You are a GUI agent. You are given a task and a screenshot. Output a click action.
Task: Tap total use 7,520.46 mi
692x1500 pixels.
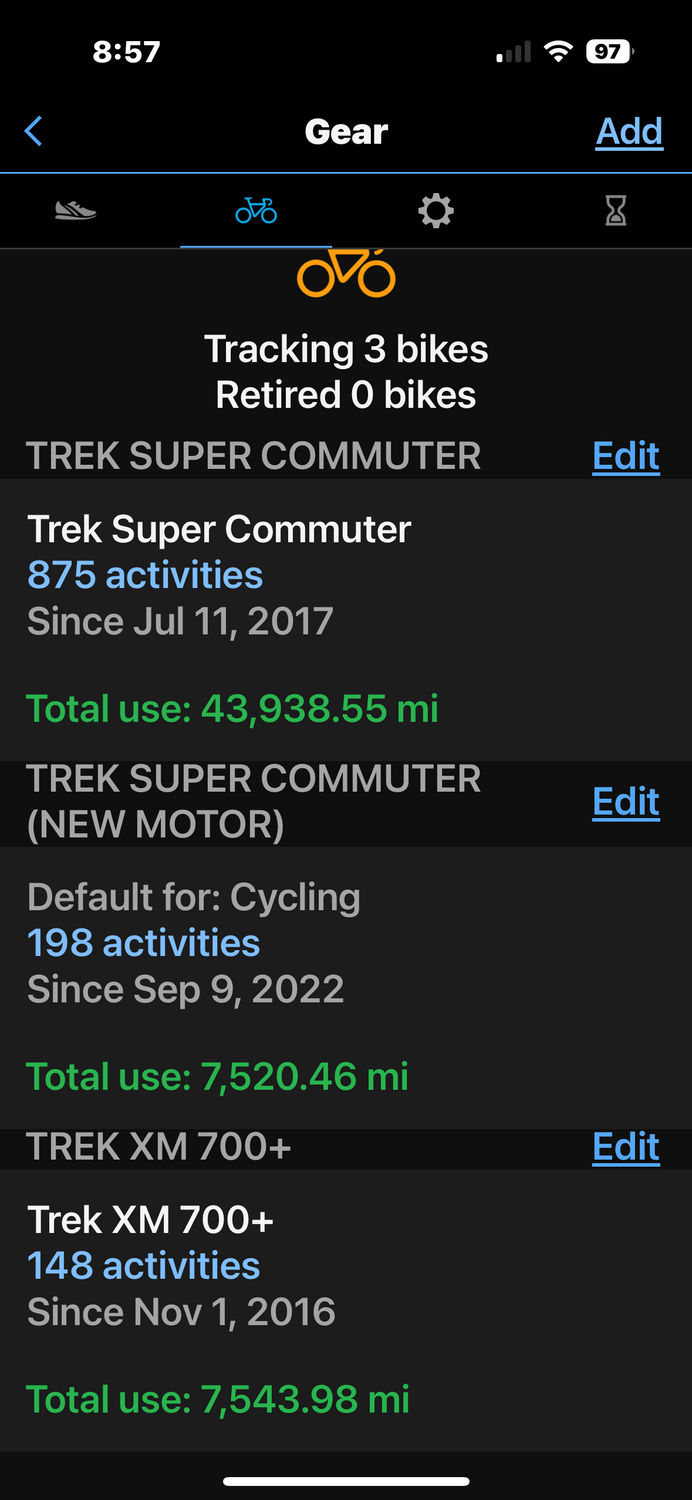pyautogui.click(x=217, y=1077)
